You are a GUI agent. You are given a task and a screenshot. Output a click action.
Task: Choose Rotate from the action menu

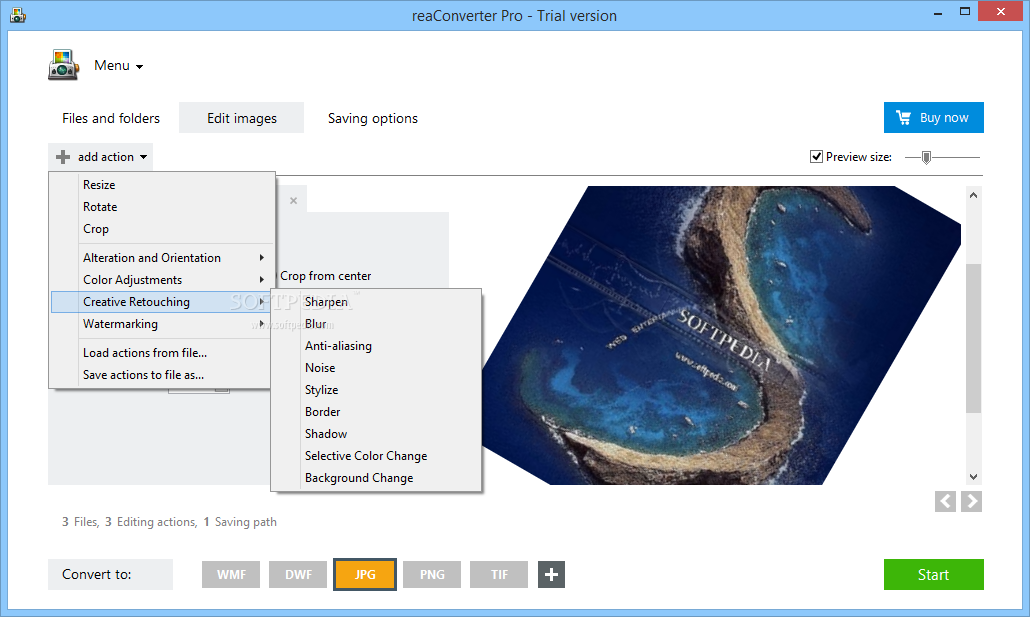click(162, 207)
